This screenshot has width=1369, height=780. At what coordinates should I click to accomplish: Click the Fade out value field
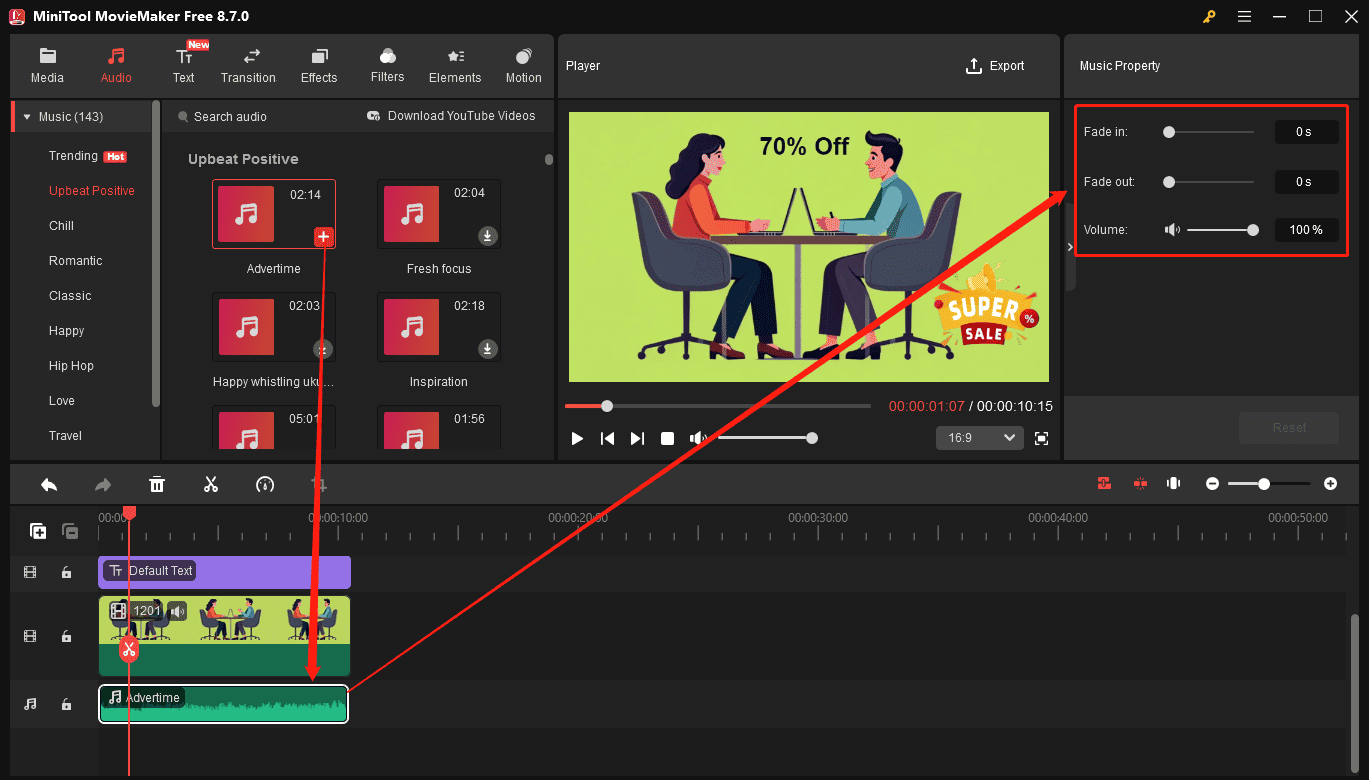1306,182
